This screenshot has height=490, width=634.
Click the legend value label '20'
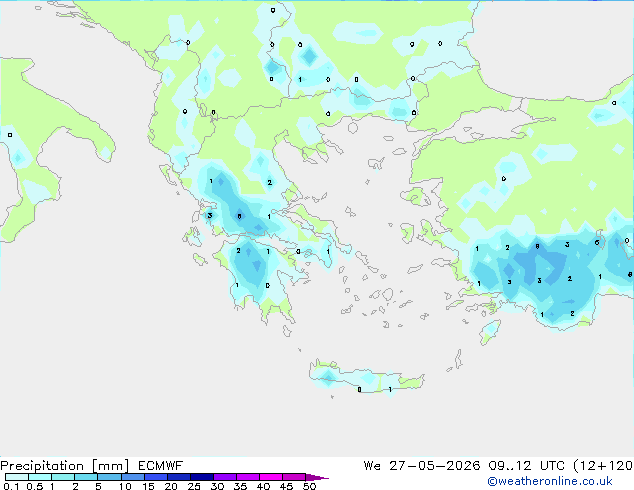click(x=171, y=486)
